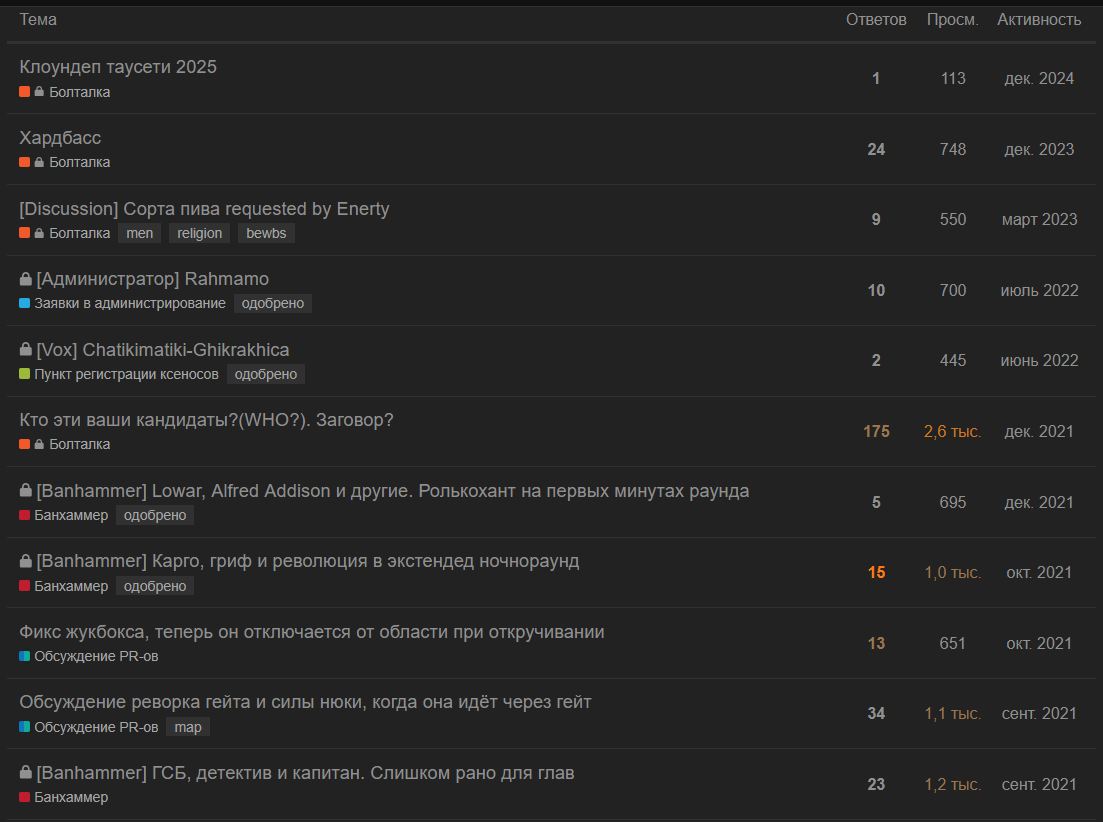Click activity date март 2023

(x=1039, y=220)
